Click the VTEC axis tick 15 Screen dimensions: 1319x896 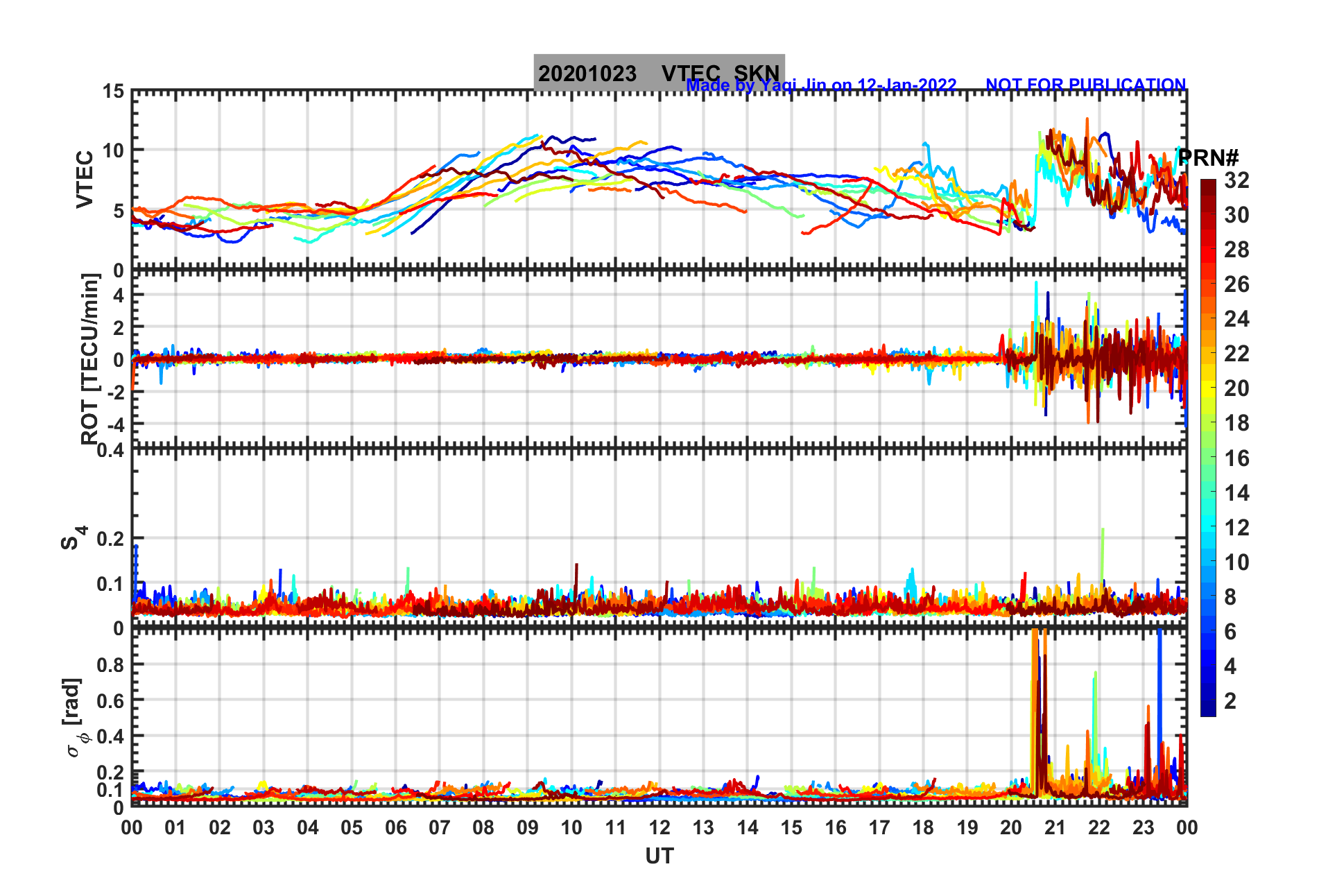[x=113, y=92]
